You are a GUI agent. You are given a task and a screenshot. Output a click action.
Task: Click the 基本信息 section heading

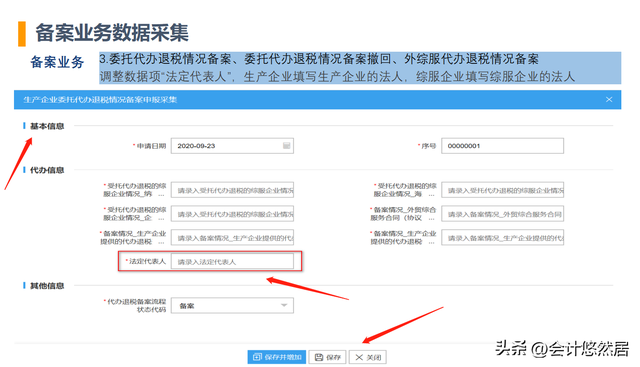pos(47,126)
